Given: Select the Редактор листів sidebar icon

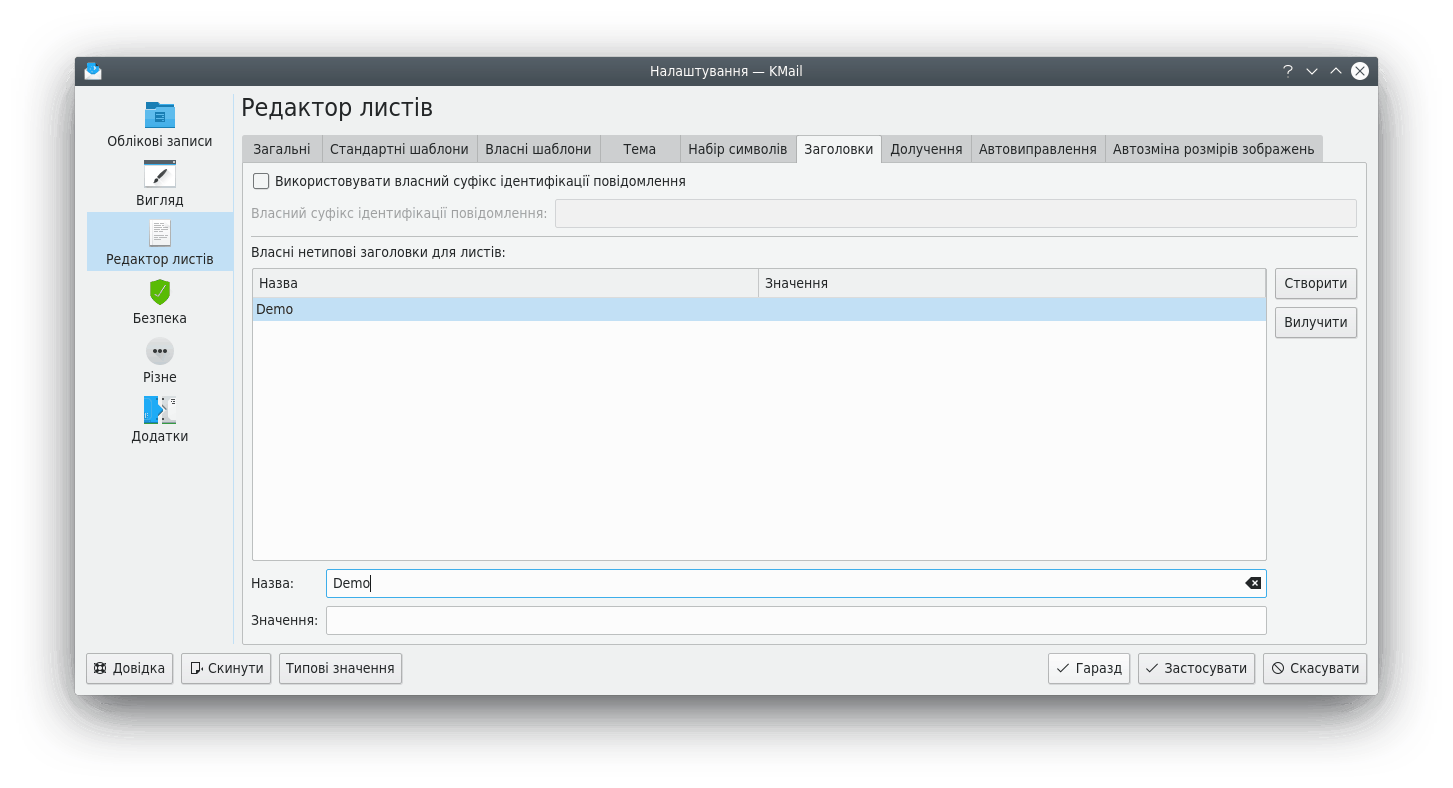Looking at the screenshot, I should click(x=160, y=233).
